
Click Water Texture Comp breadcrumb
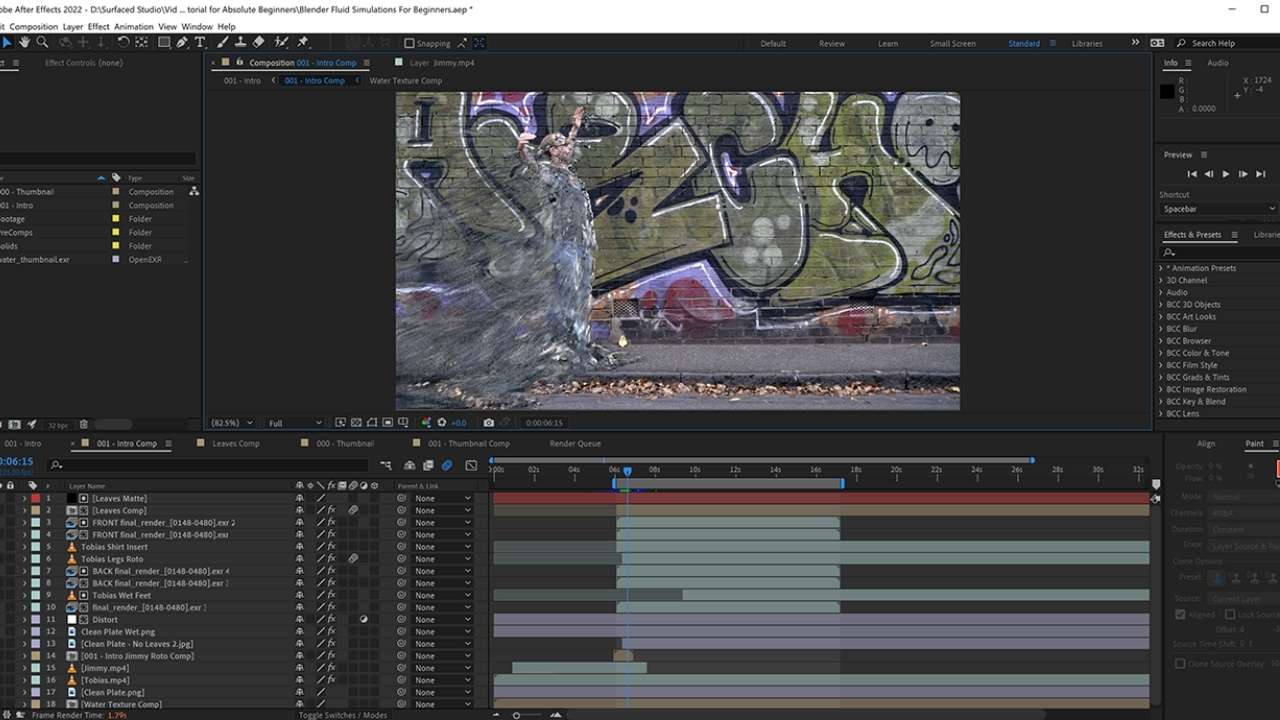pos(406,80)
